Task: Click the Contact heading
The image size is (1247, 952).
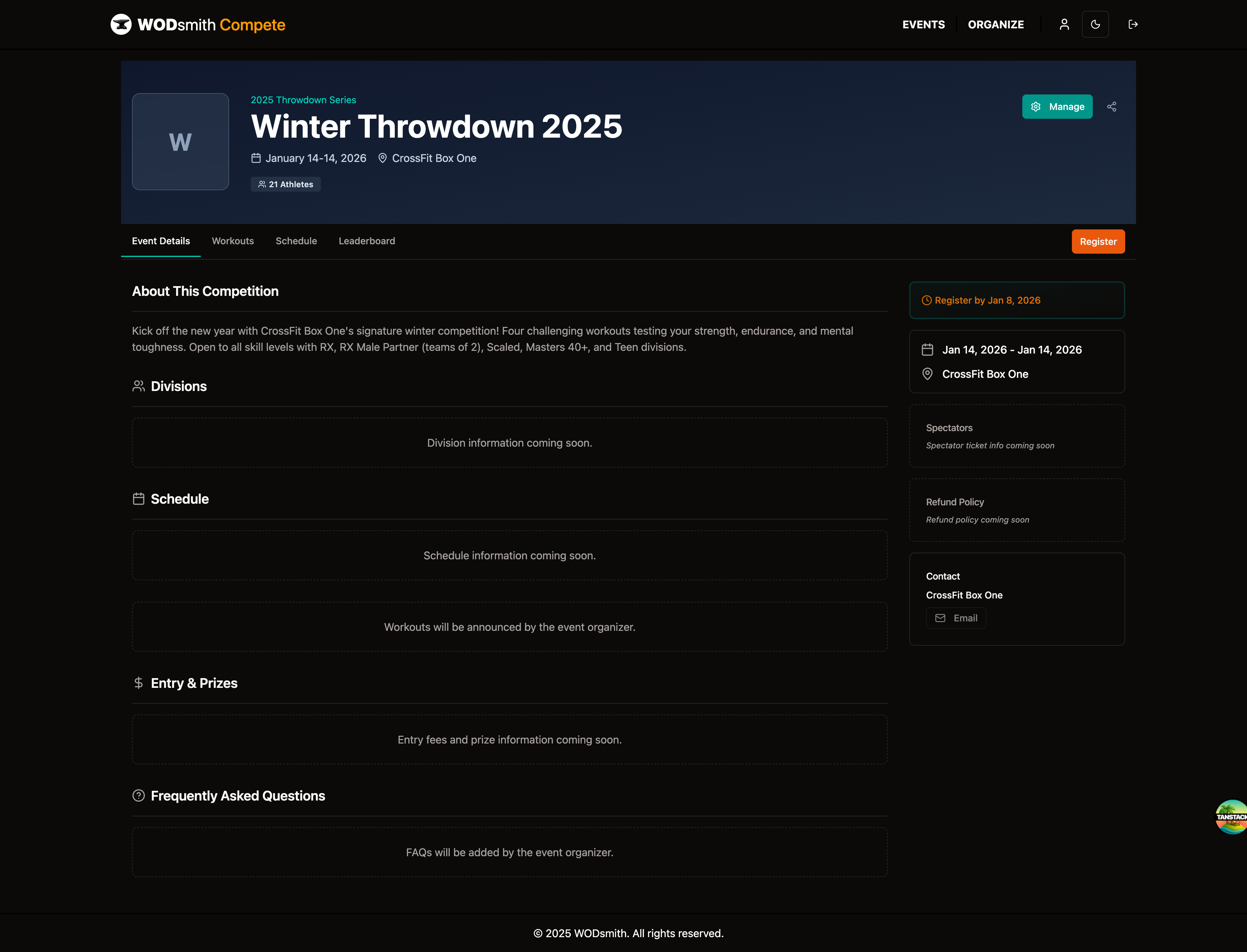Action: pos(943,576)
